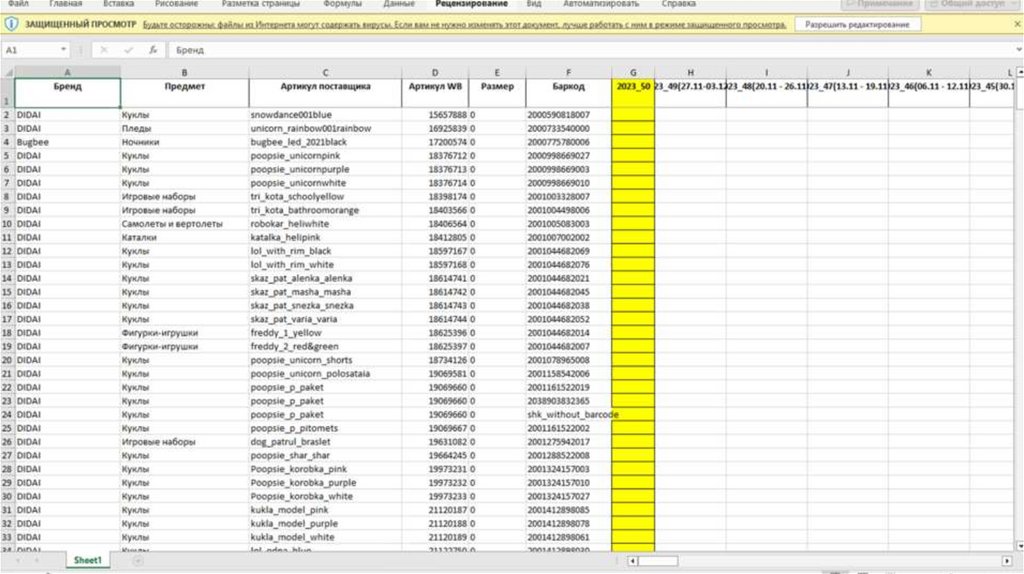Select row 24 header
This screenshot has height=574, width=1024.
[x=7, y=415]
